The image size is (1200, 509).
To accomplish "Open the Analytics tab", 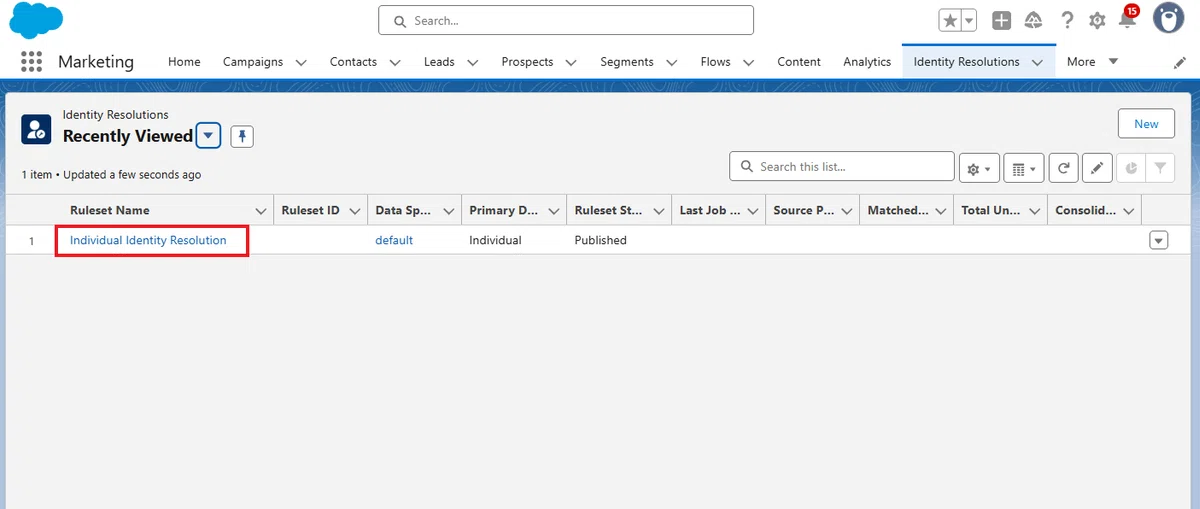I will point(867,62).
